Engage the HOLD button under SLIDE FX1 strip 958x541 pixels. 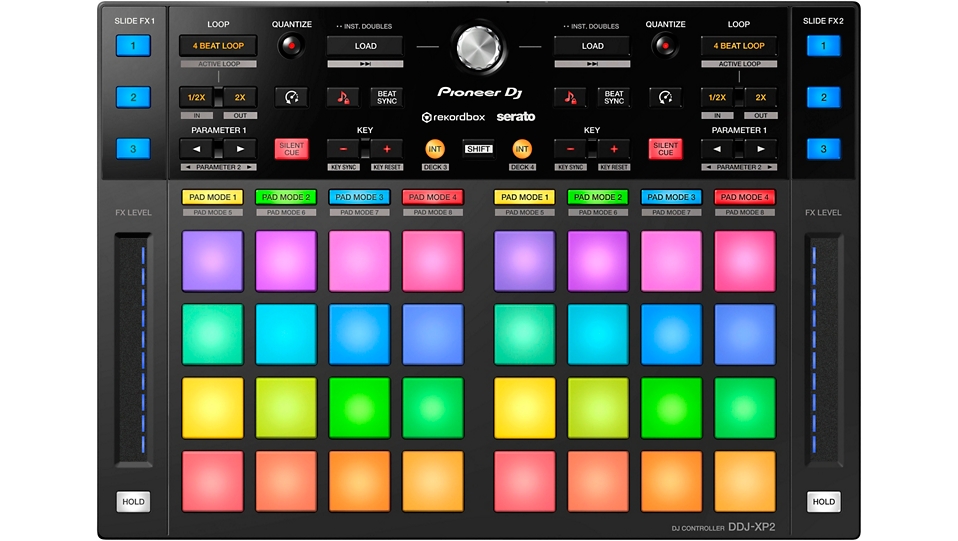coord(133,502)
